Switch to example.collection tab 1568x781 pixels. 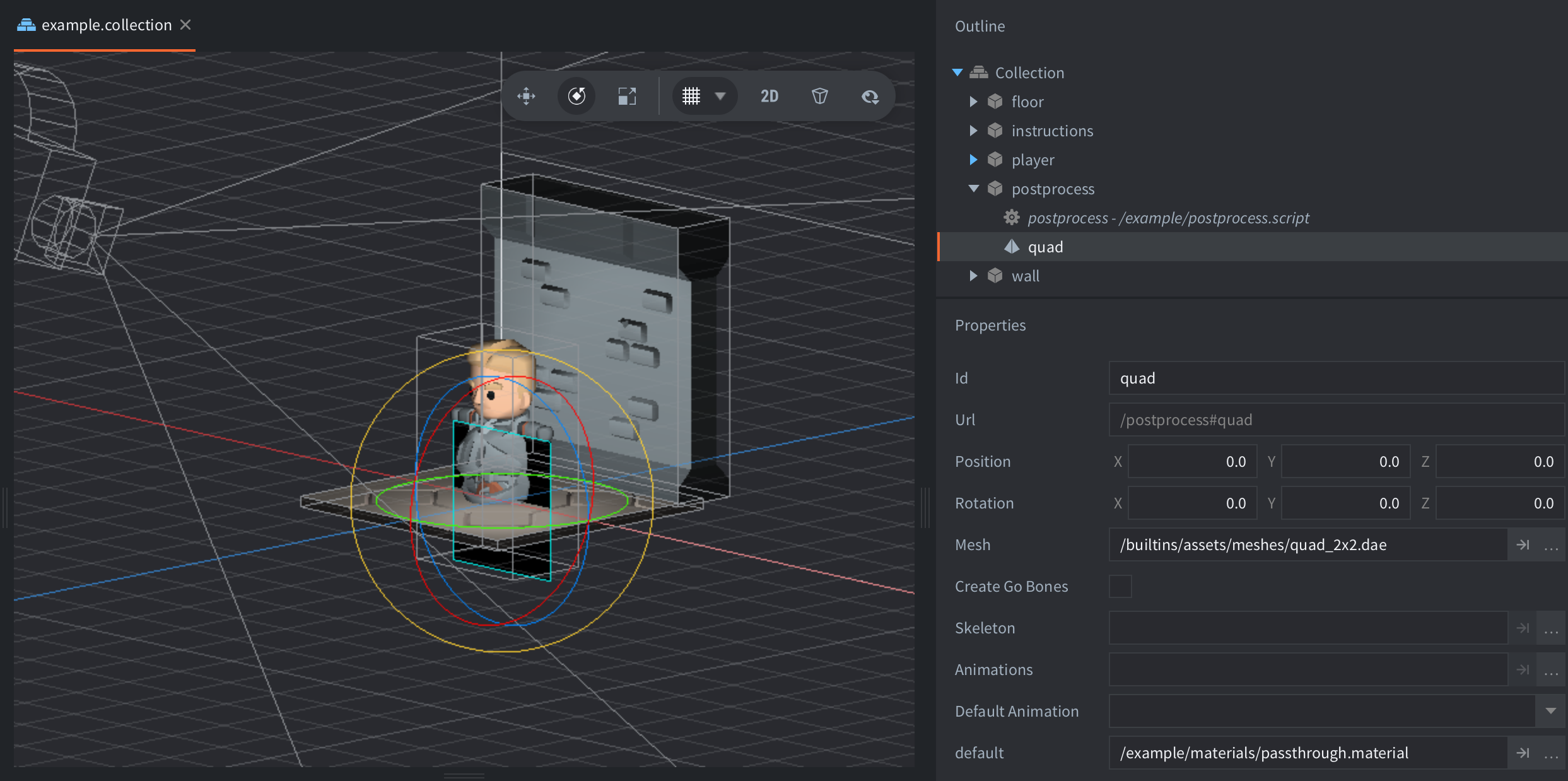pos(106,25)
